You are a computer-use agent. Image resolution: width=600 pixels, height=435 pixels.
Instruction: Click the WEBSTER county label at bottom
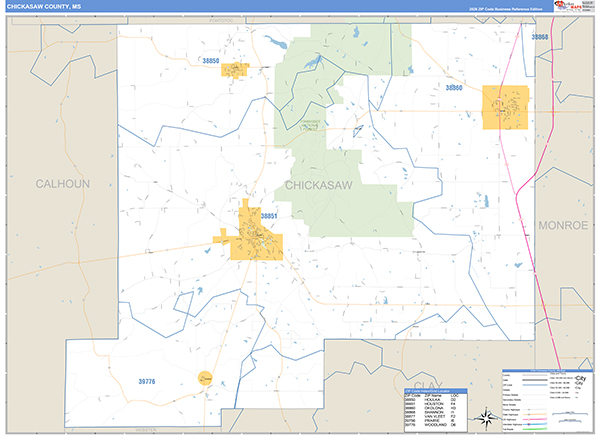click(146, 430)
